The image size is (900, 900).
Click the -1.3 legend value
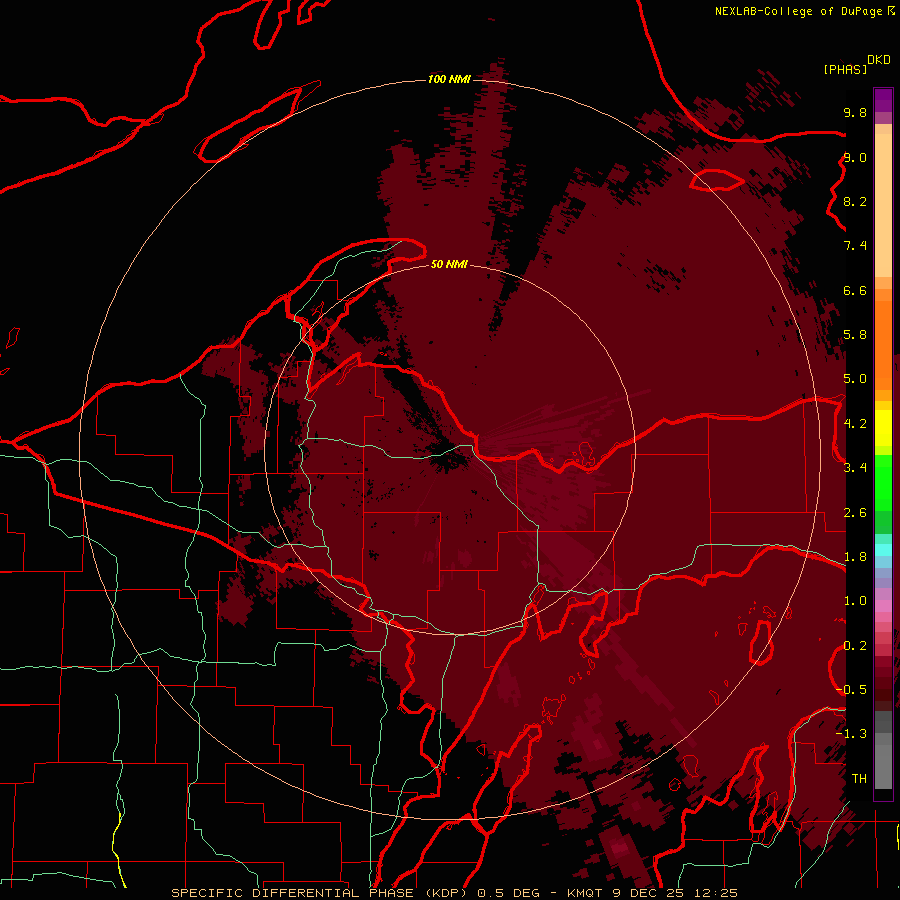point(851,734)
